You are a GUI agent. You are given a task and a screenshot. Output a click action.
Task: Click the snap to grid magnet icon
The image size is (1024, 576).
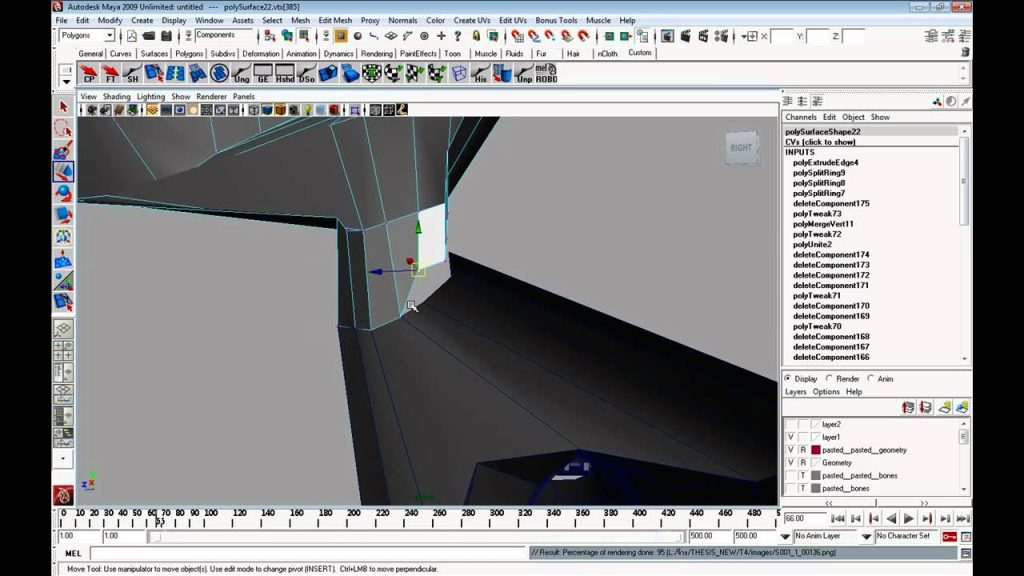click(x=517, y=36)
